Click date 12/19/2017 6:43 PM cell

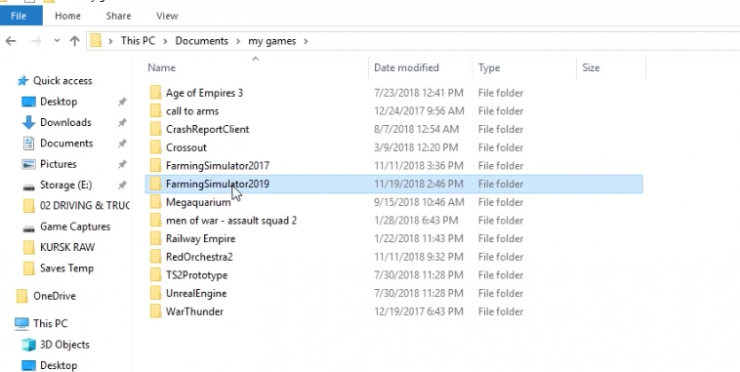pyautogui.click(x=419, y=312)
